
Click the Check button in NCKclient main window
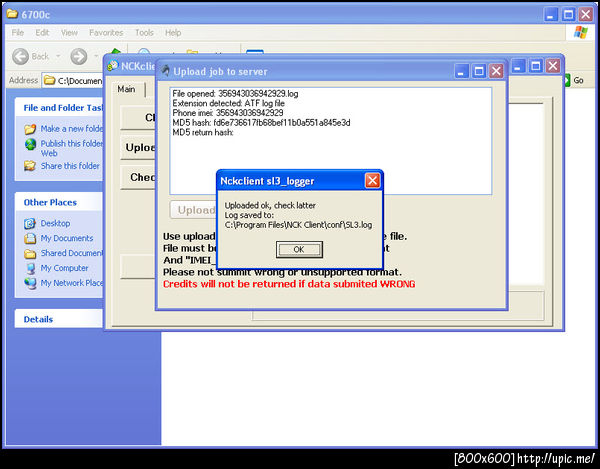click(x=139, y=177)
